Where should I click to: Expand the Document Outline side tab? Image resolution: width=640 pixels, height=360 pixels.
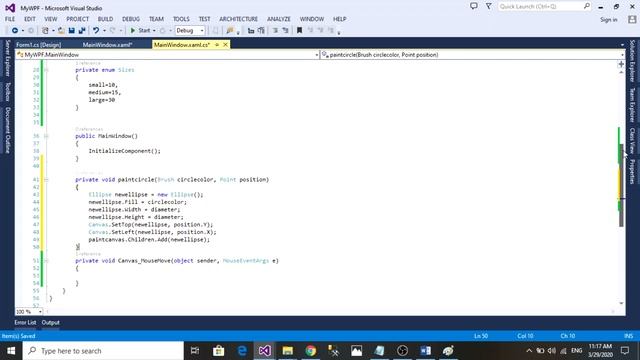7,130
